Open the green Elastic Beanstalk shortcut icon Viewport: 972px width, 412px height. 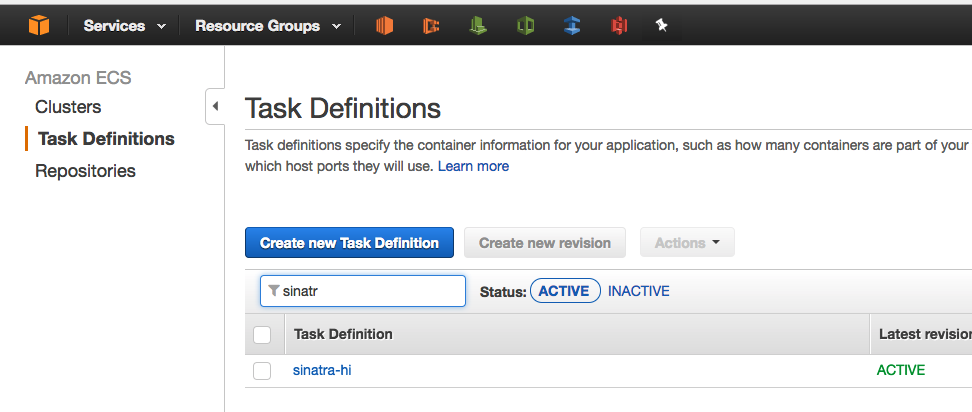(478, 25)
